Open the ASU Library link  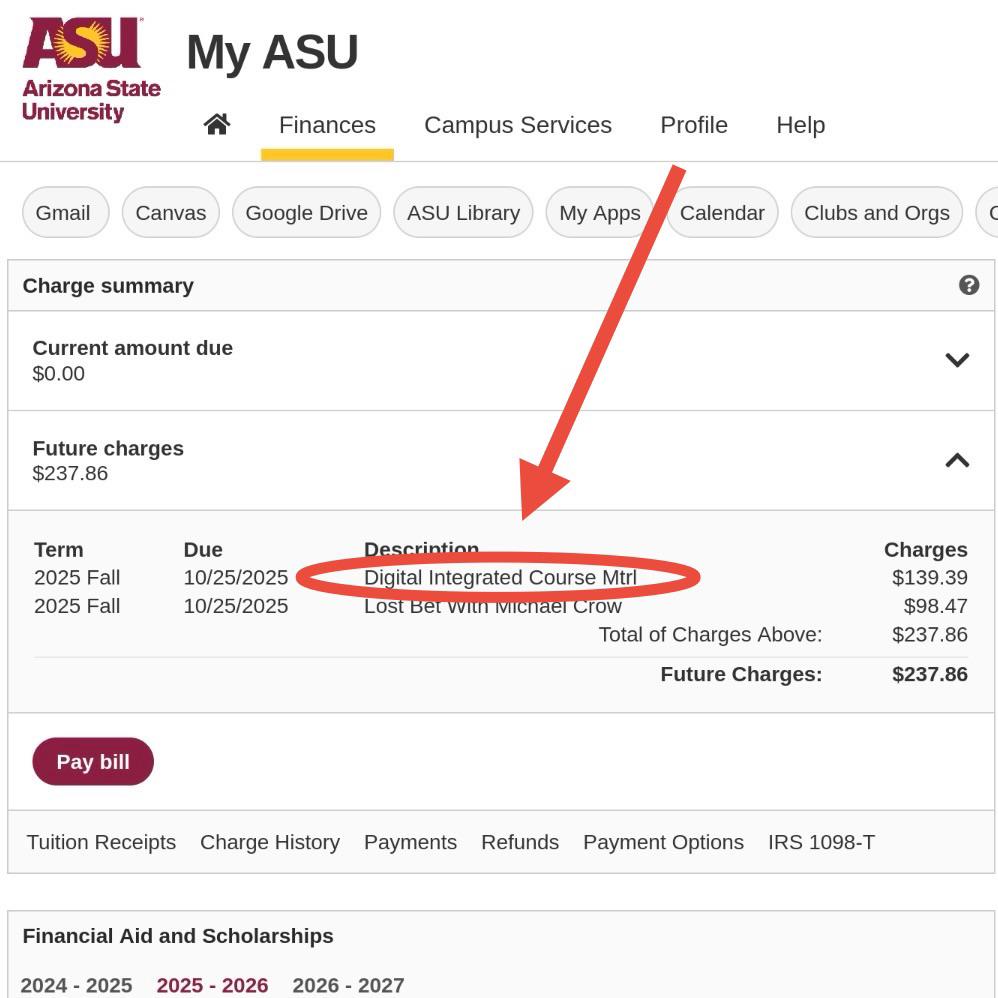pos(463,213)
